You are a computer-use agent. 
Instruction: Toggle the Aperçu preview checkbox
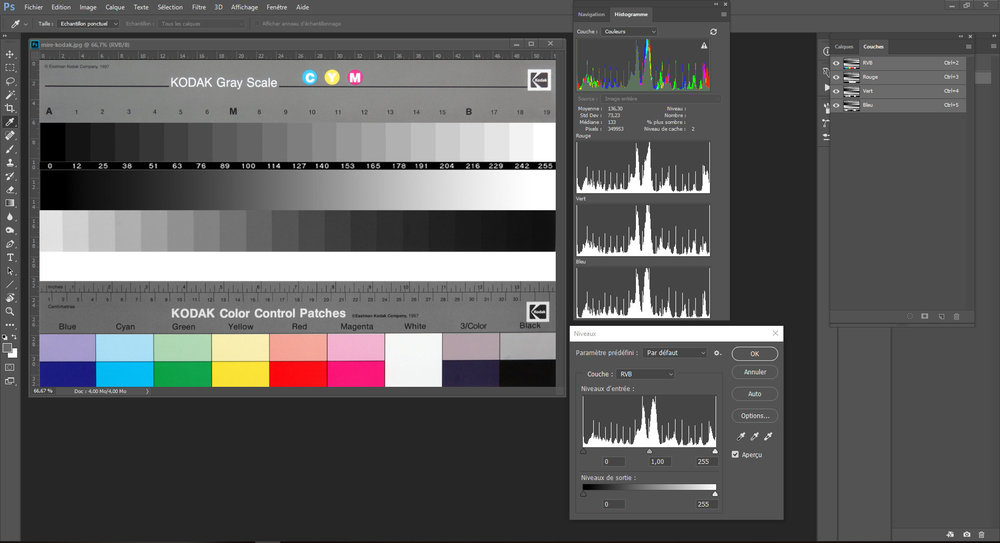point(735,454)
